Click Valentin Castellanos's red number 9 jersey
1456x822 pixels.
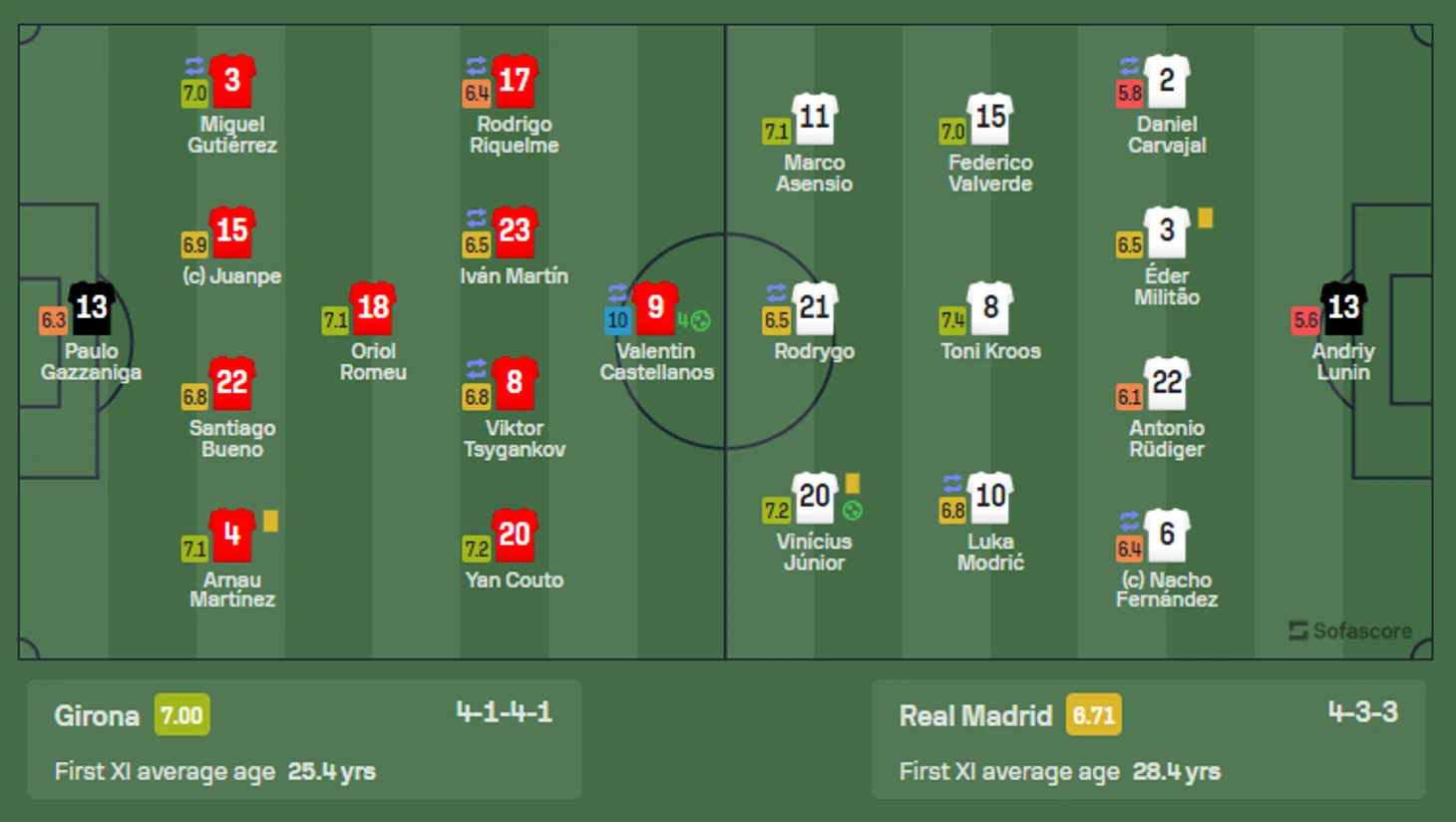click(655, 308)
